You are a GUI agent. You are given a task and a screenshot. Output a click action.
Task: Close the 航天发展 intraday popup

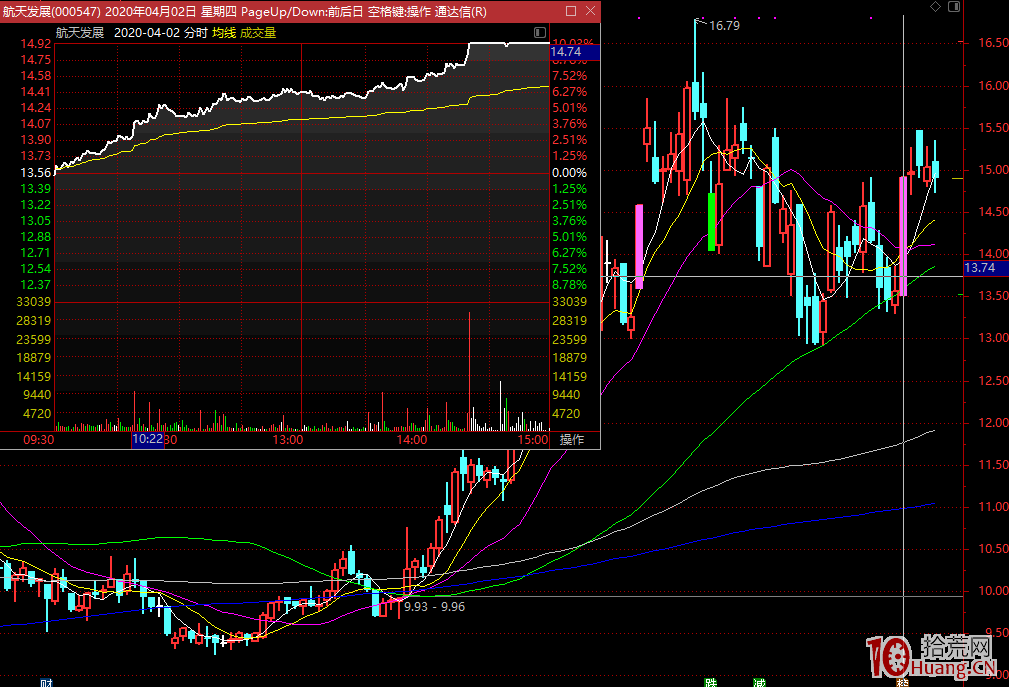pyautogui.click(x=588, y=11)
